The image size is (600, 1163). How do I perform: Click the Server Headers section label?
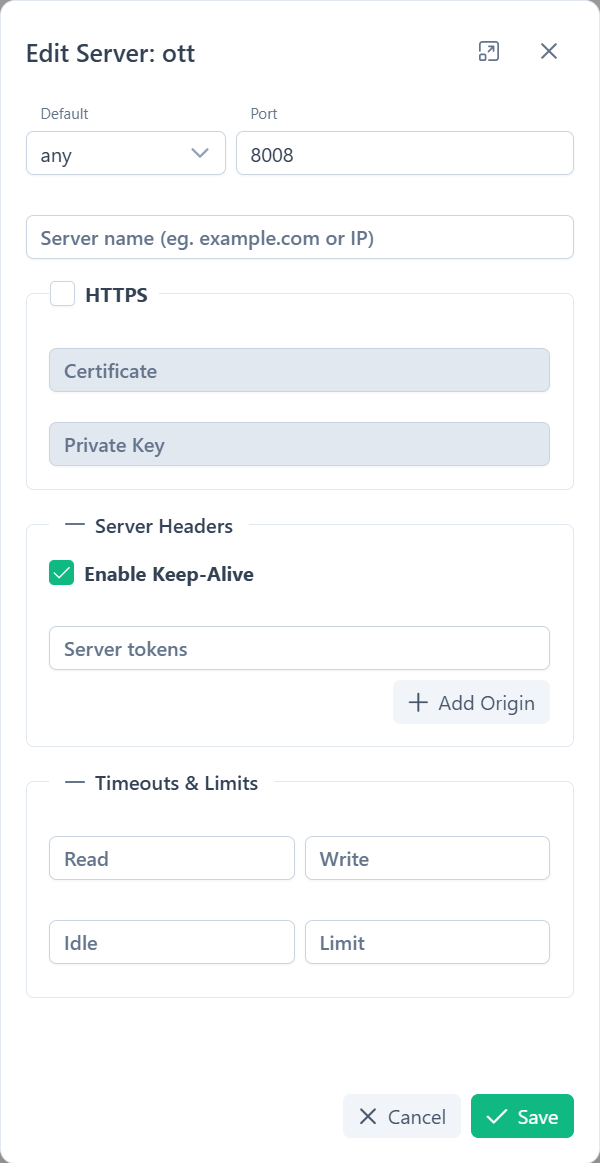(x=163, y=525)
